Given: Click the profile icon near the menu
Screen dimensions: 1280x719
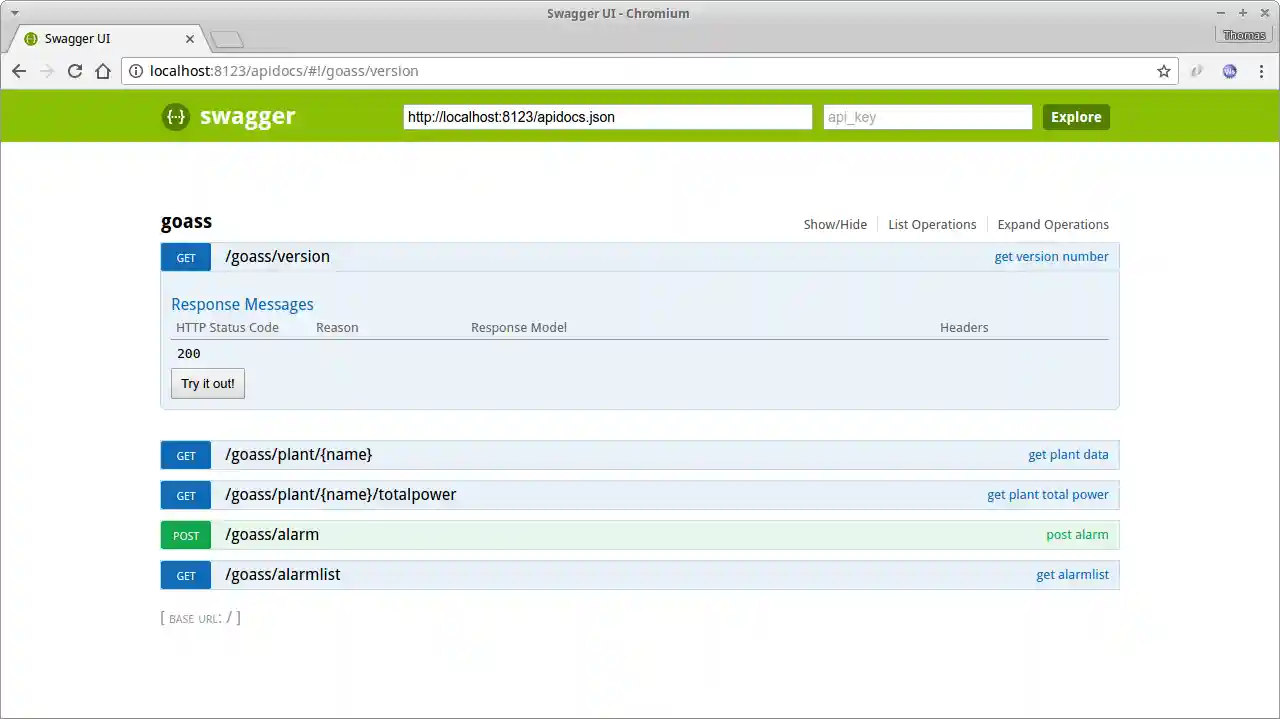Looking at the screenshot, I should pyautogui.click(x=1229, y=71).
